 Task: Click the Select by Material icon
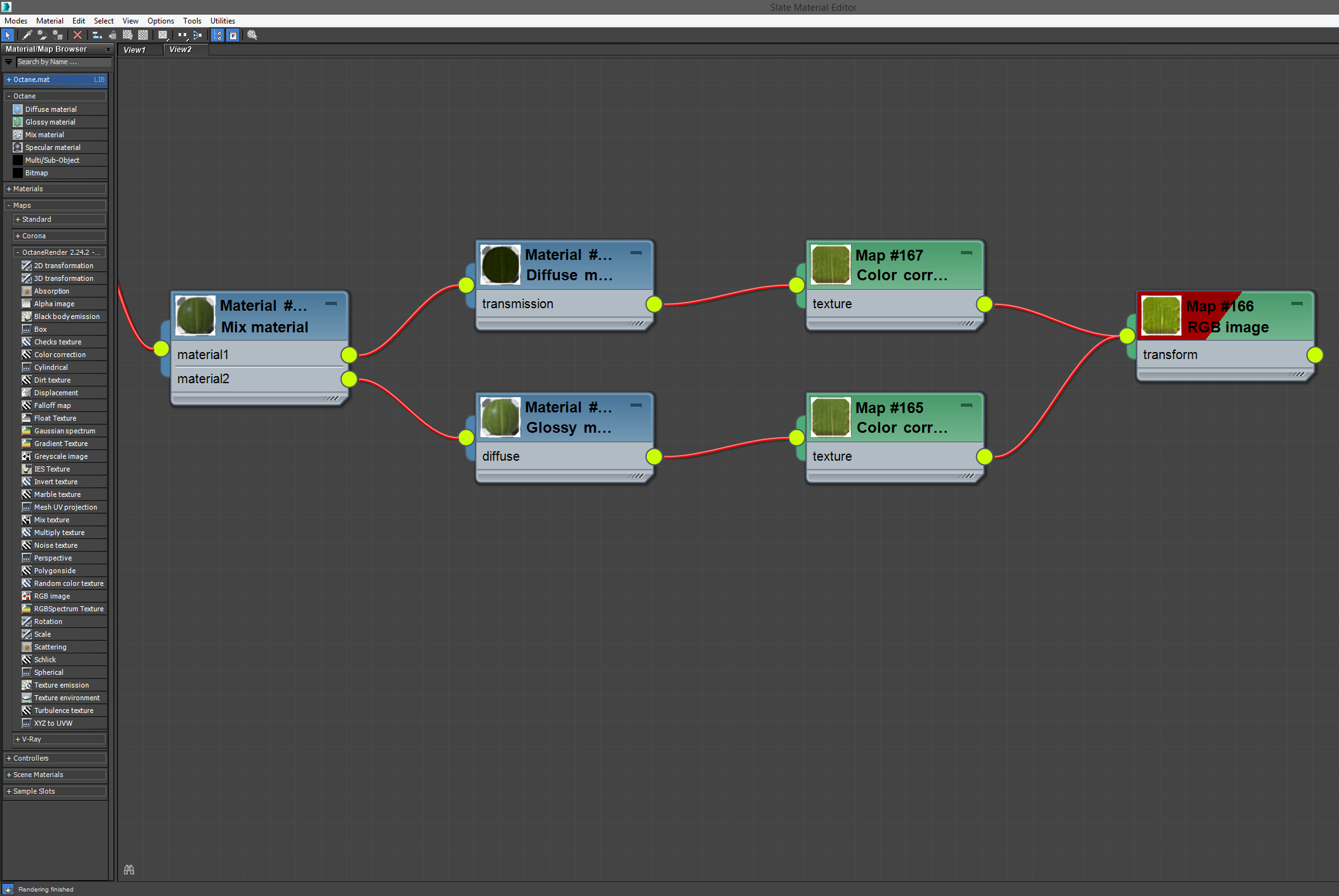[x=252, y=36]
